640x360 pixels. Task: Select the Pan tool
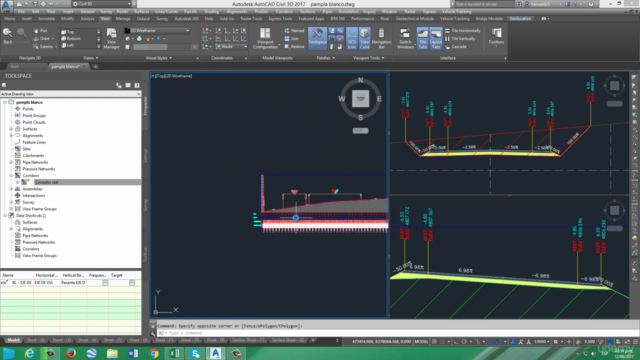[x=40, y=31]
